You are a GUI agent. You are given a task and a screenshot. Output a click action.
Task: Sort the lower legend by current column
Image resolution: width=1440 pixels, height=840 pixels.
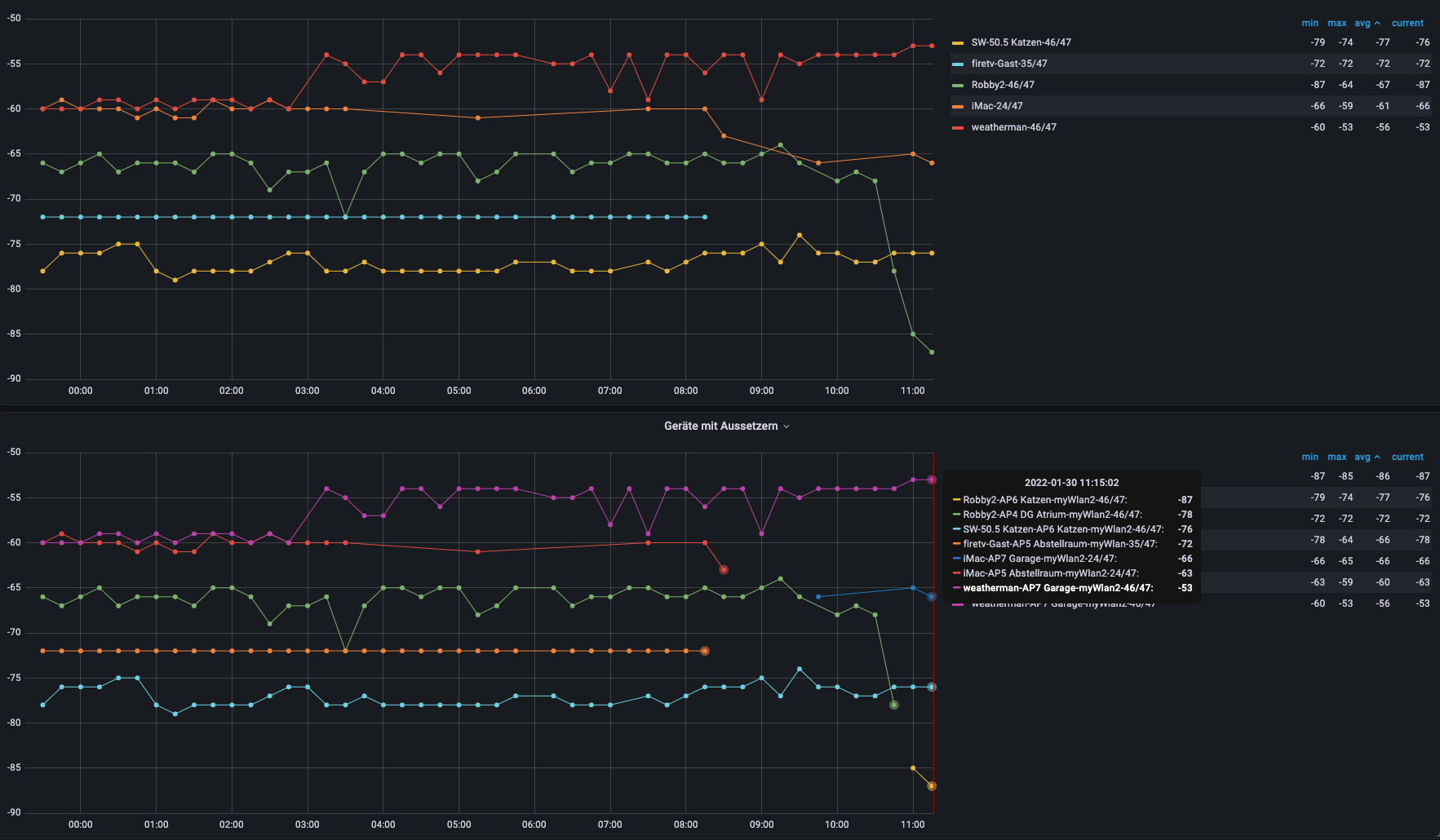1407,457
